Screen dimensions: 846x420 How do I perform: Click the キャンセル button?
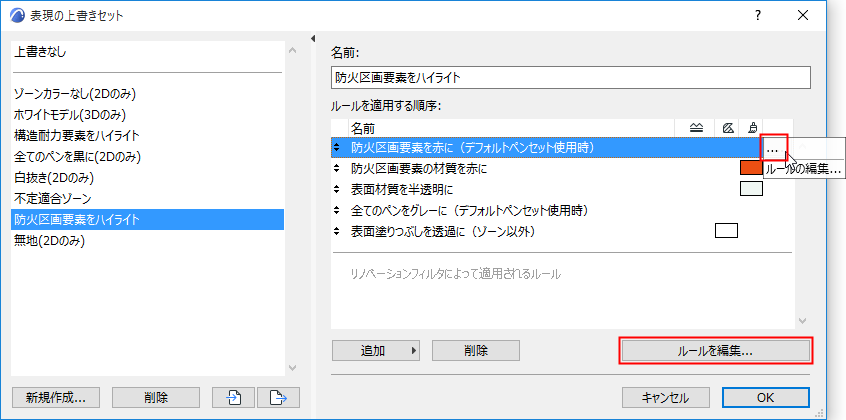pyautogui.click(x=665, y=398)
